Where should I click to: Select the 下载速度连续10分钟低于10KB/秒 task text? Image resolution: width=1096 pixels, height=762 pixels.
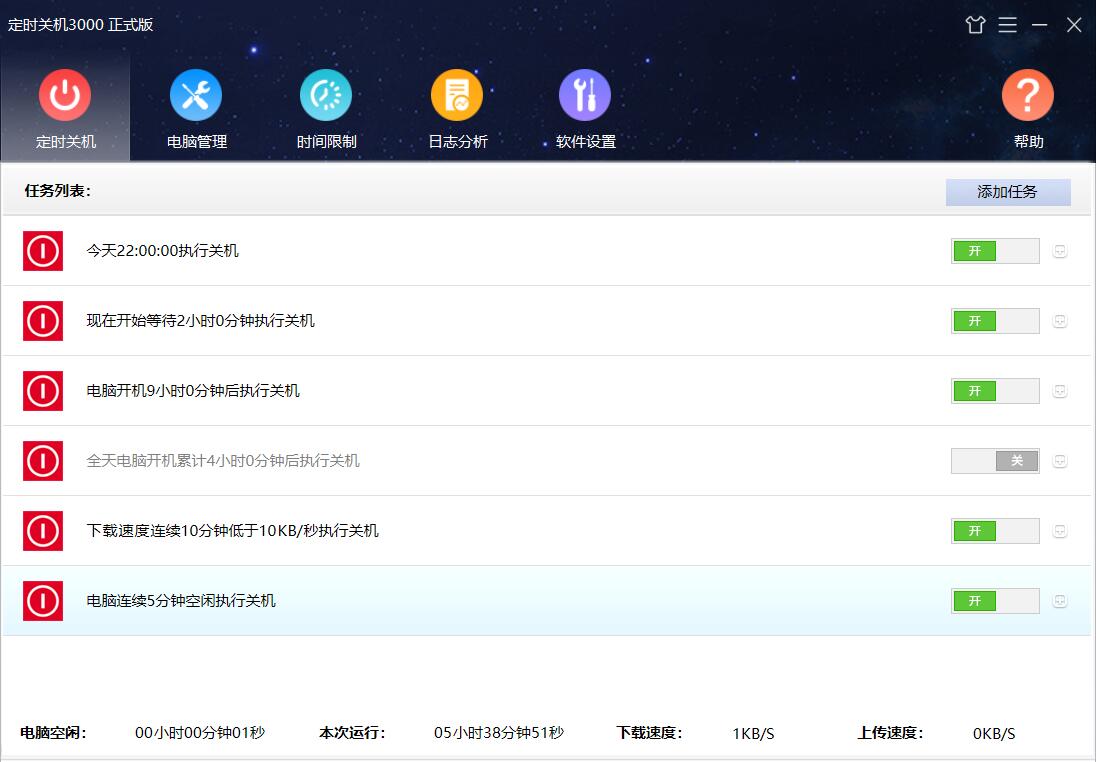point(233,531)
